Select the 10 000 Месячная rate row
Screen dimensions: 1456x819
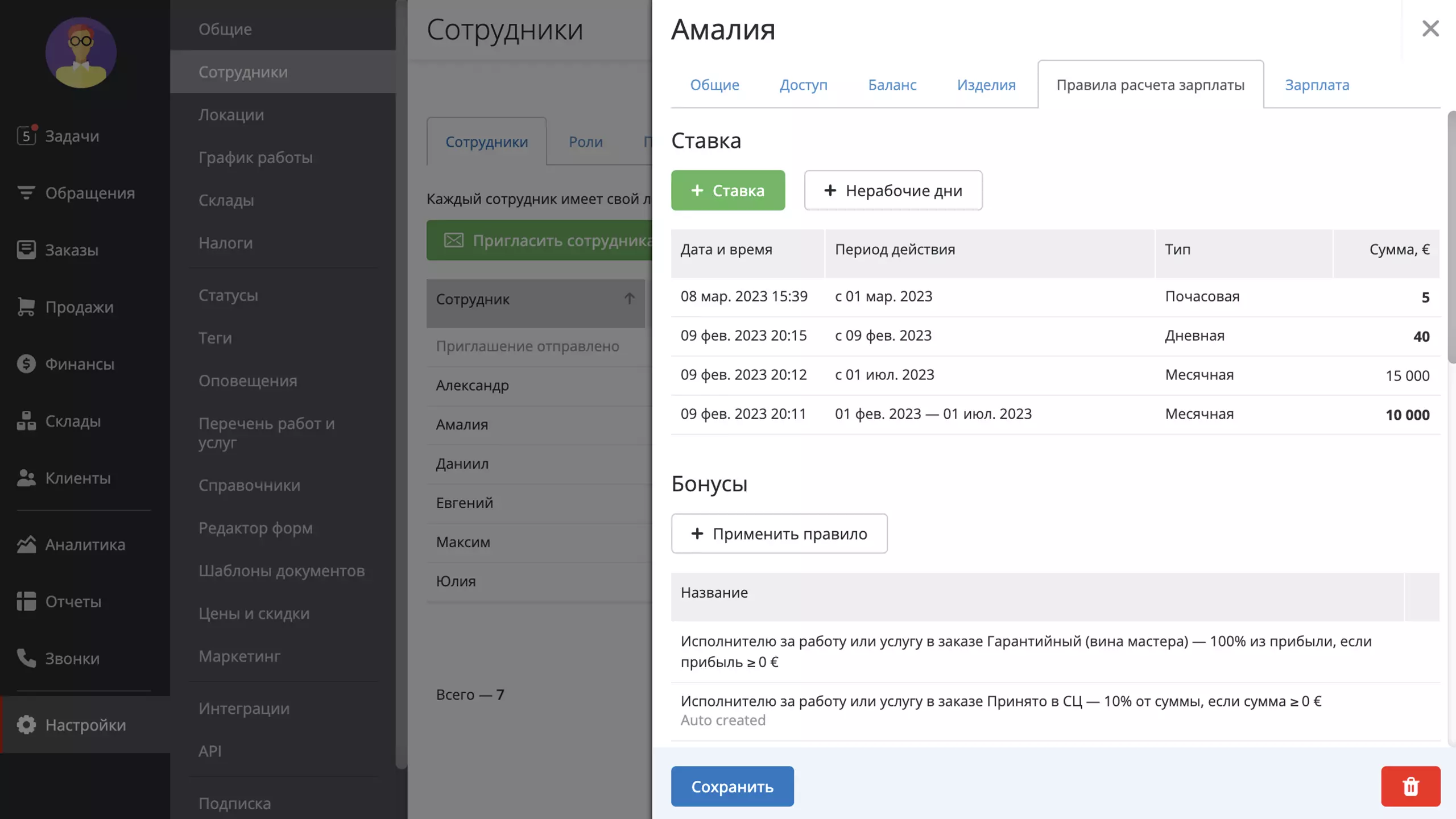(x=1055, y=415)
